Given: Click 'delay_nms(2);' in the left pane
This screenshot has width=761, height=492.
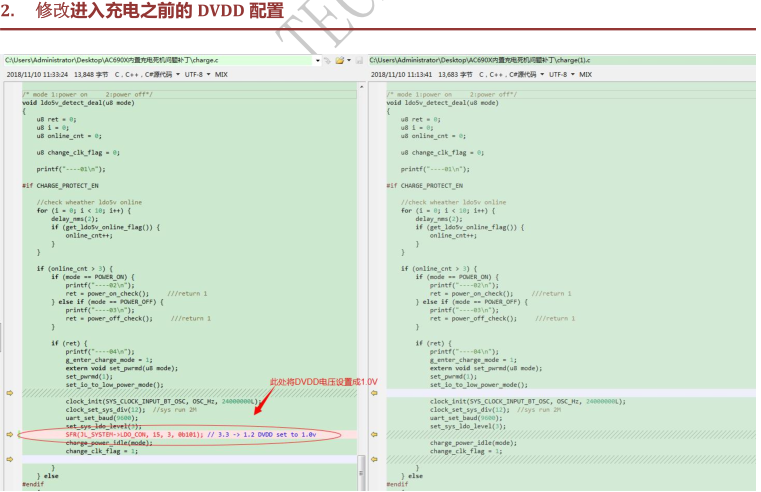Looking at the screenshot, I should coord(75,219).
